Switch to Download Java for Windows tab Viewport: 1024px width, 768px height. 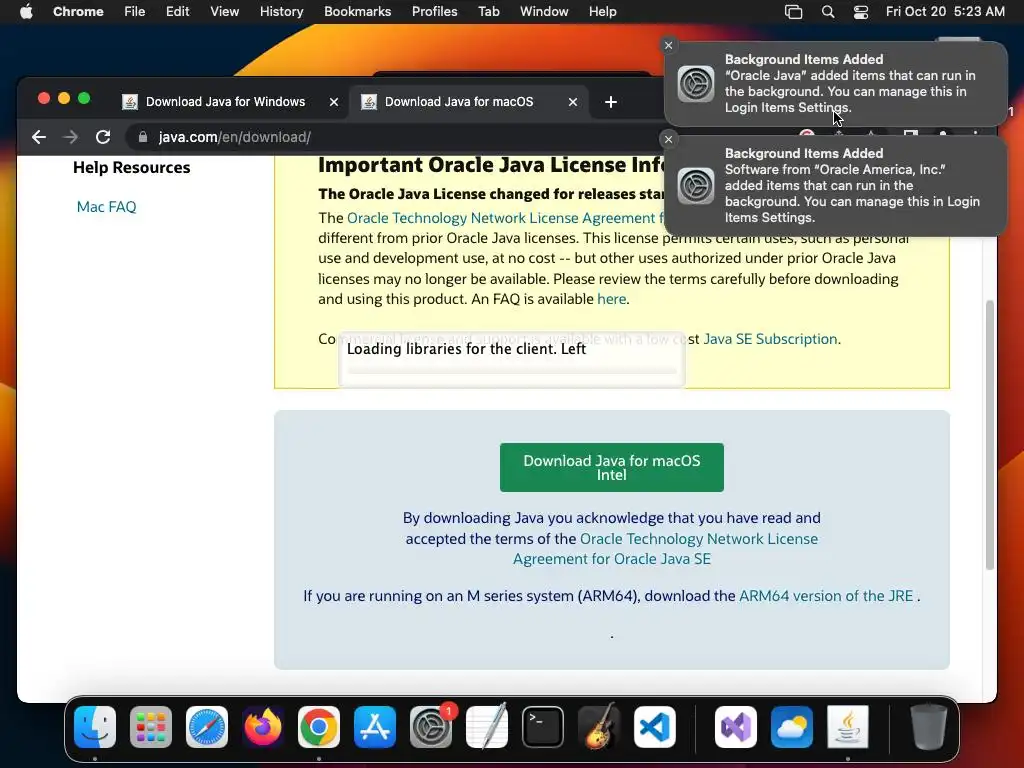tap(225, 102)
